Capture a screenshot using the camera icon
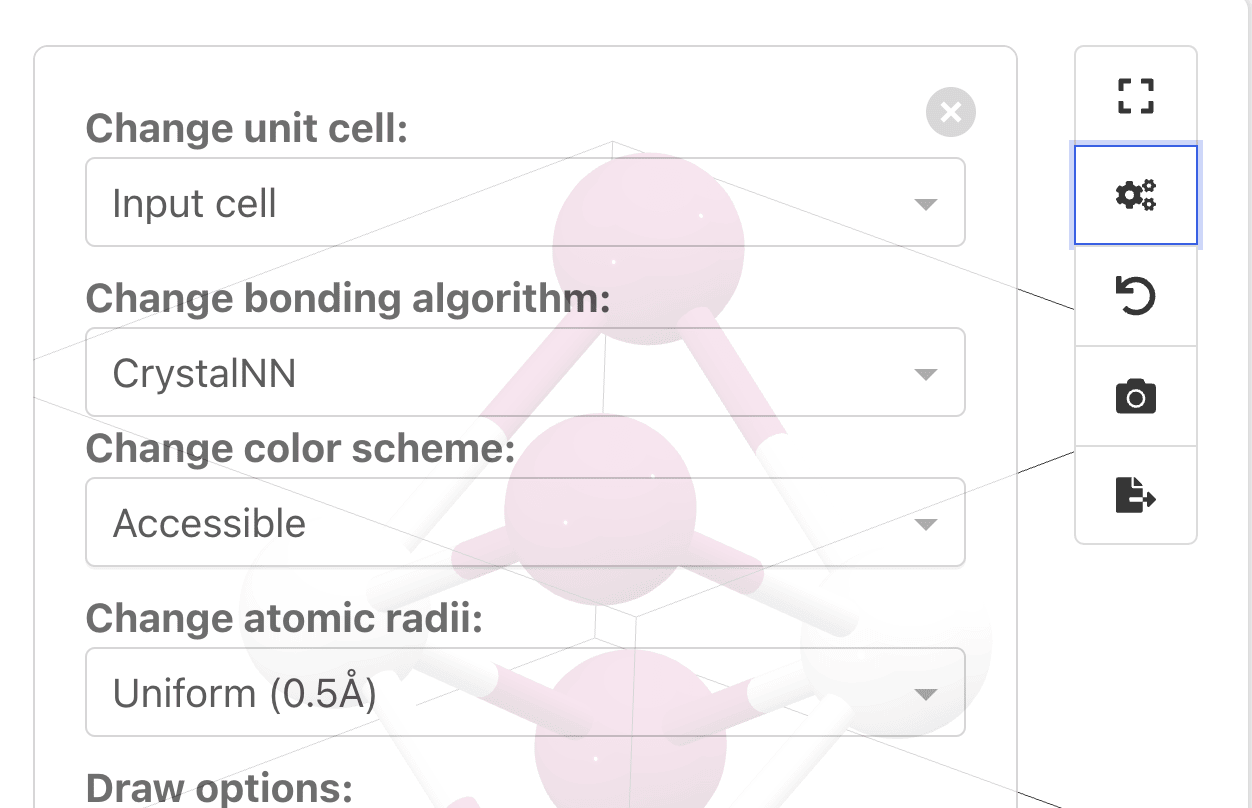This screenshot has height=808, width=1252. (1136, 396)
